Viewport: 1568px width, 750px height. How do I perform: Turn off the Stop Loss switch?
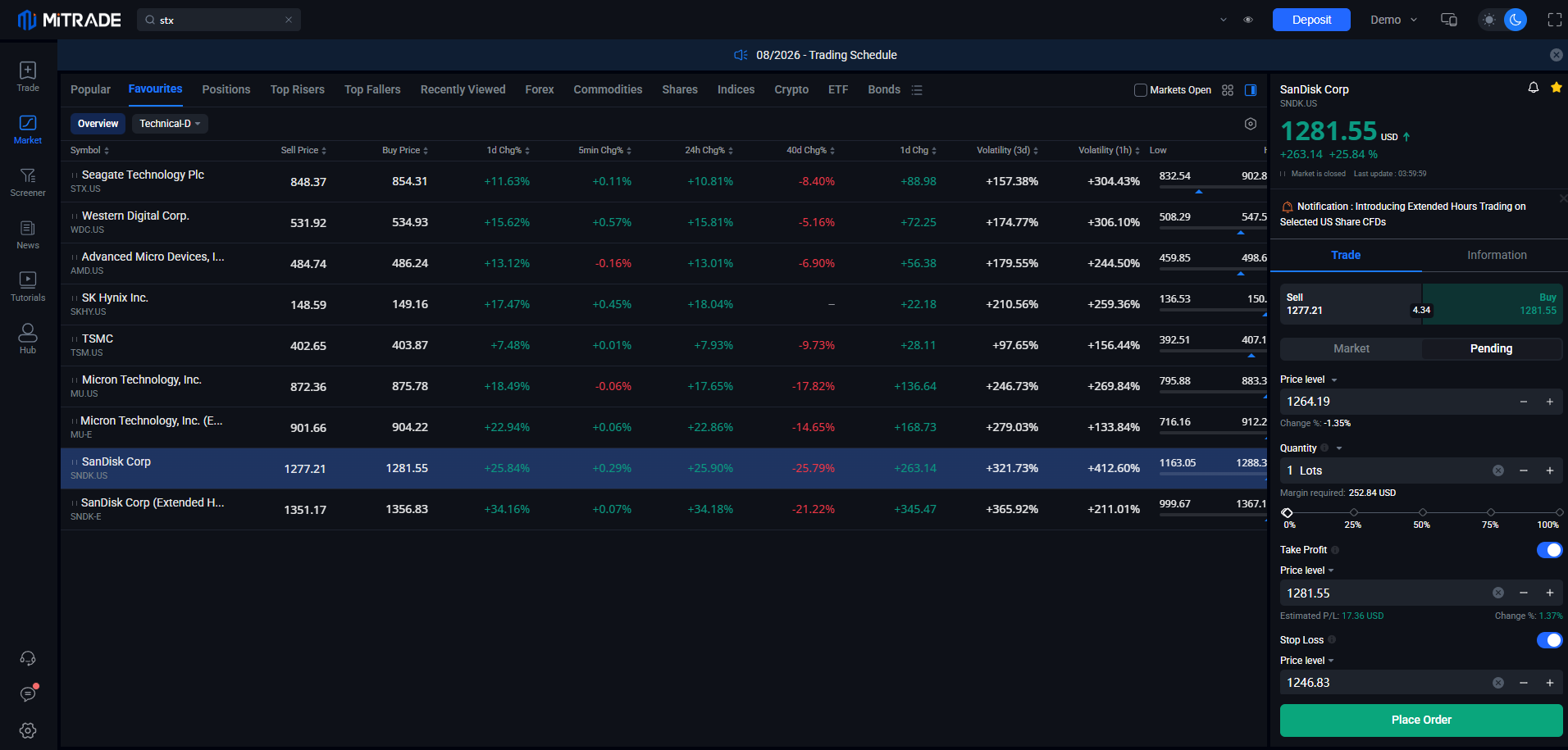[1549, 640]
